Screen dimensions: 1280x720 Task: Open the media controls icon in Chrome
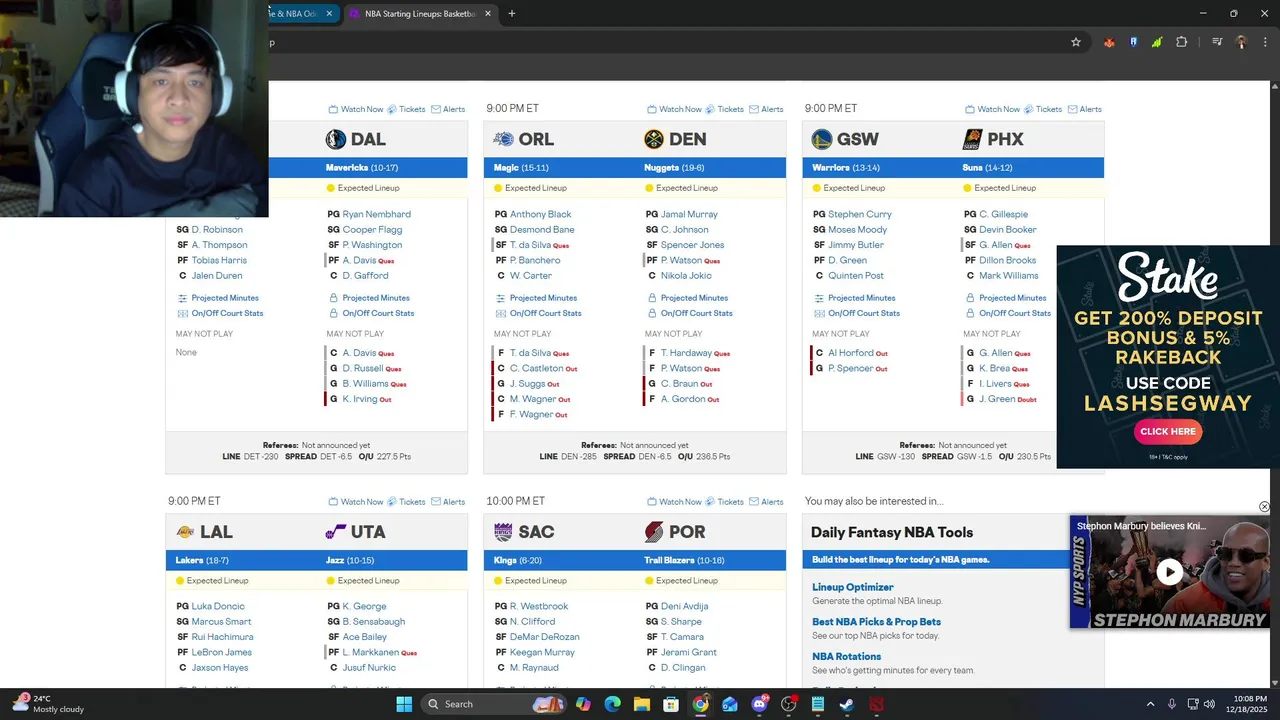pyautogui.click(x=1217, y=42)
